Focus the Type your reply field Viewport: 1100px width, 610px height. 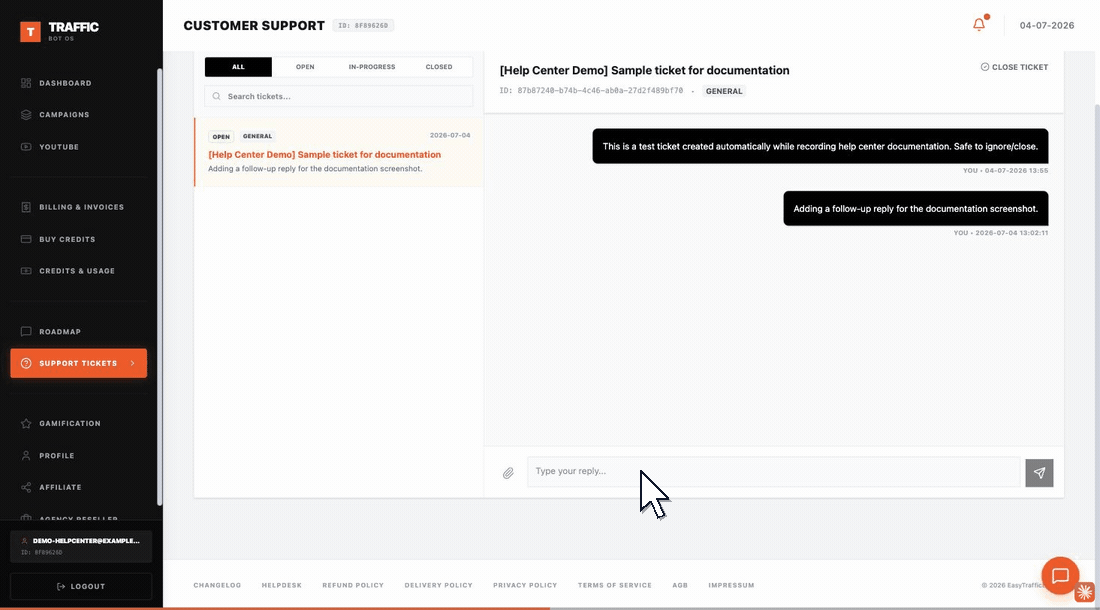[773, 471]
